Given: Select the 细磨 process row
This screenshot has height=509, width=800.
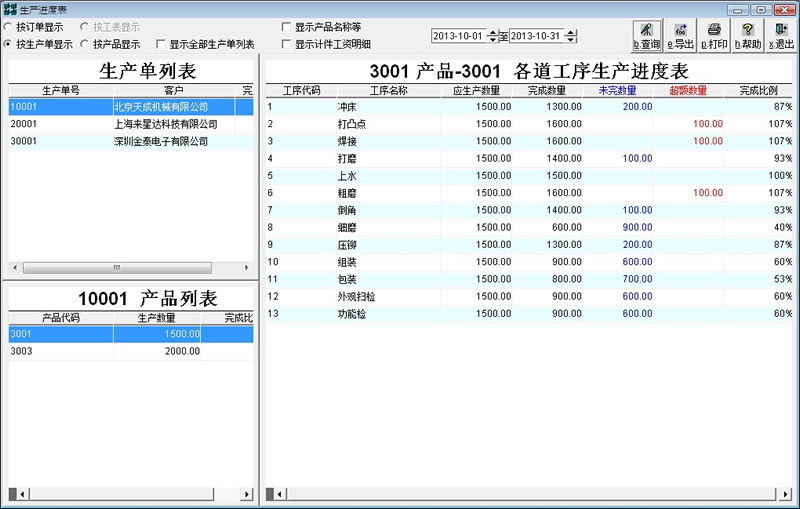Looking at the screenshot, I should click(529, 227).
